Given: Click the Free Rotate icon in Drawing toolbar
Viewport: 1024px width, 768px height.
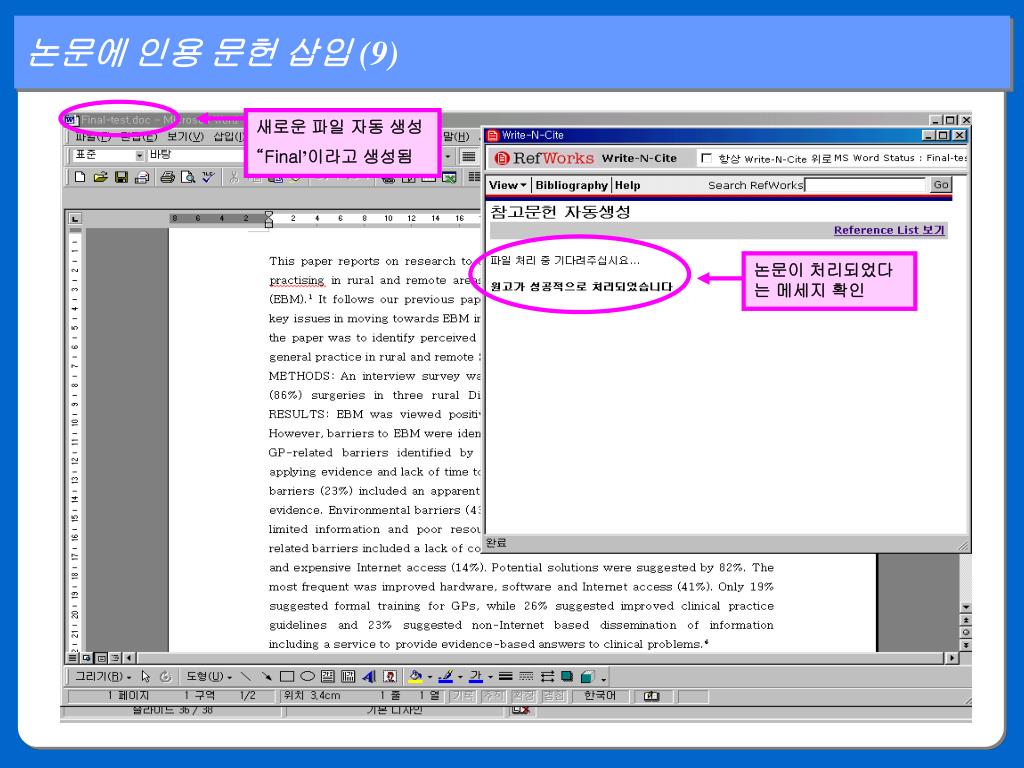Looking at the screenshot, I should coord(166,677).
